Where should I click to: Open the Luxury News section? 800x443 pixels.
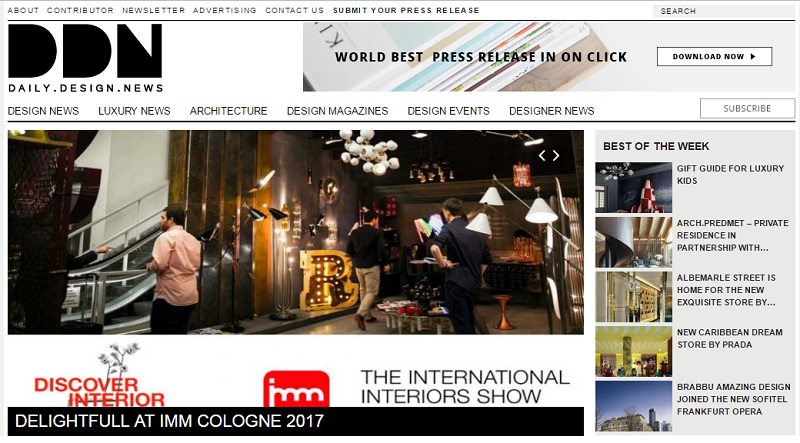point(134,111)
